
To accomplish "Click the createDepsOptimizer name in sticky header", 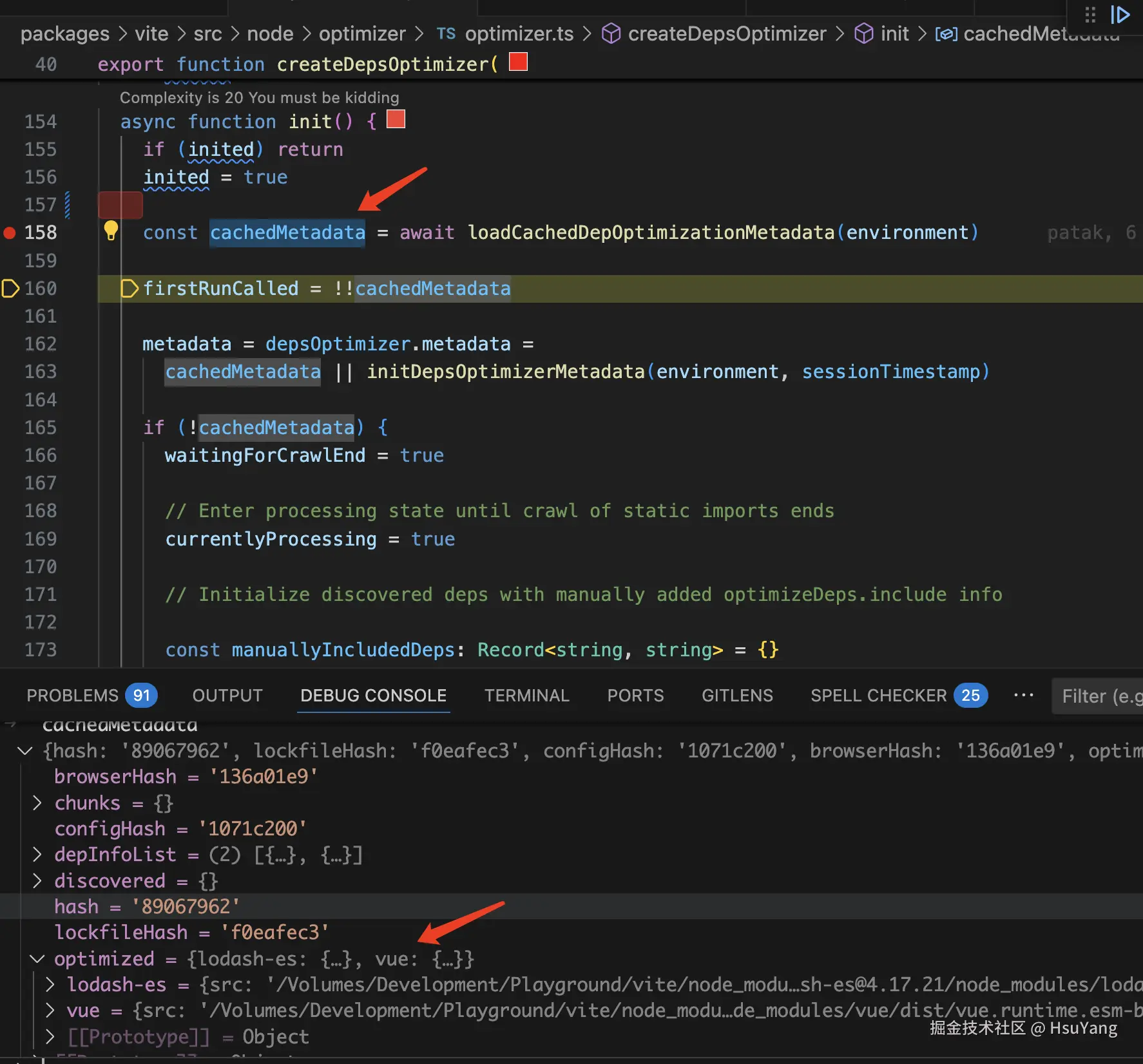I will pyautogui.click(x=383, y=64).
